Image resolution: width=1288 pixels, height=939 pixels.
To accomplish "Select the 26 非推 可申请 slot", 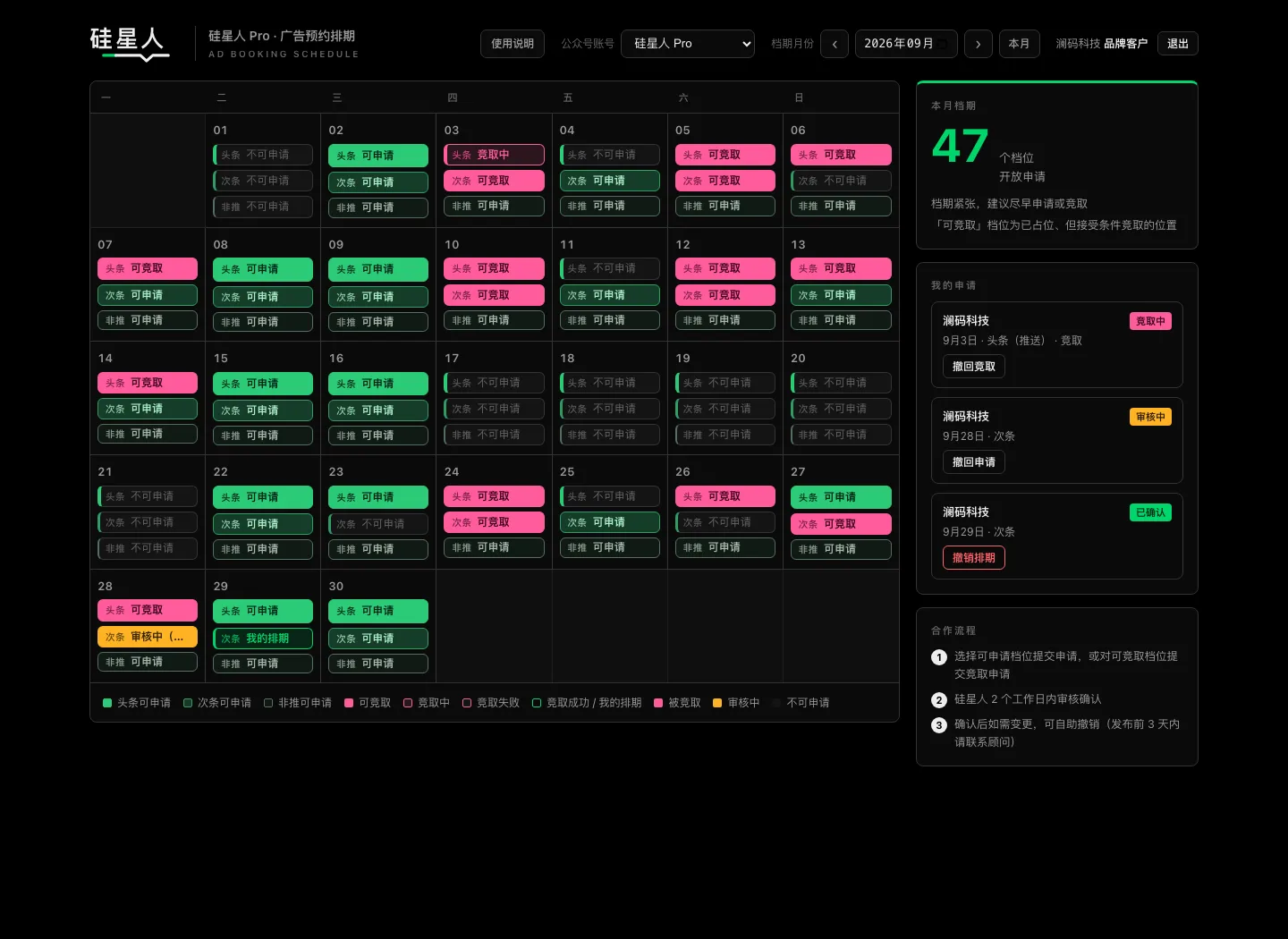I will tap(724, 547).
